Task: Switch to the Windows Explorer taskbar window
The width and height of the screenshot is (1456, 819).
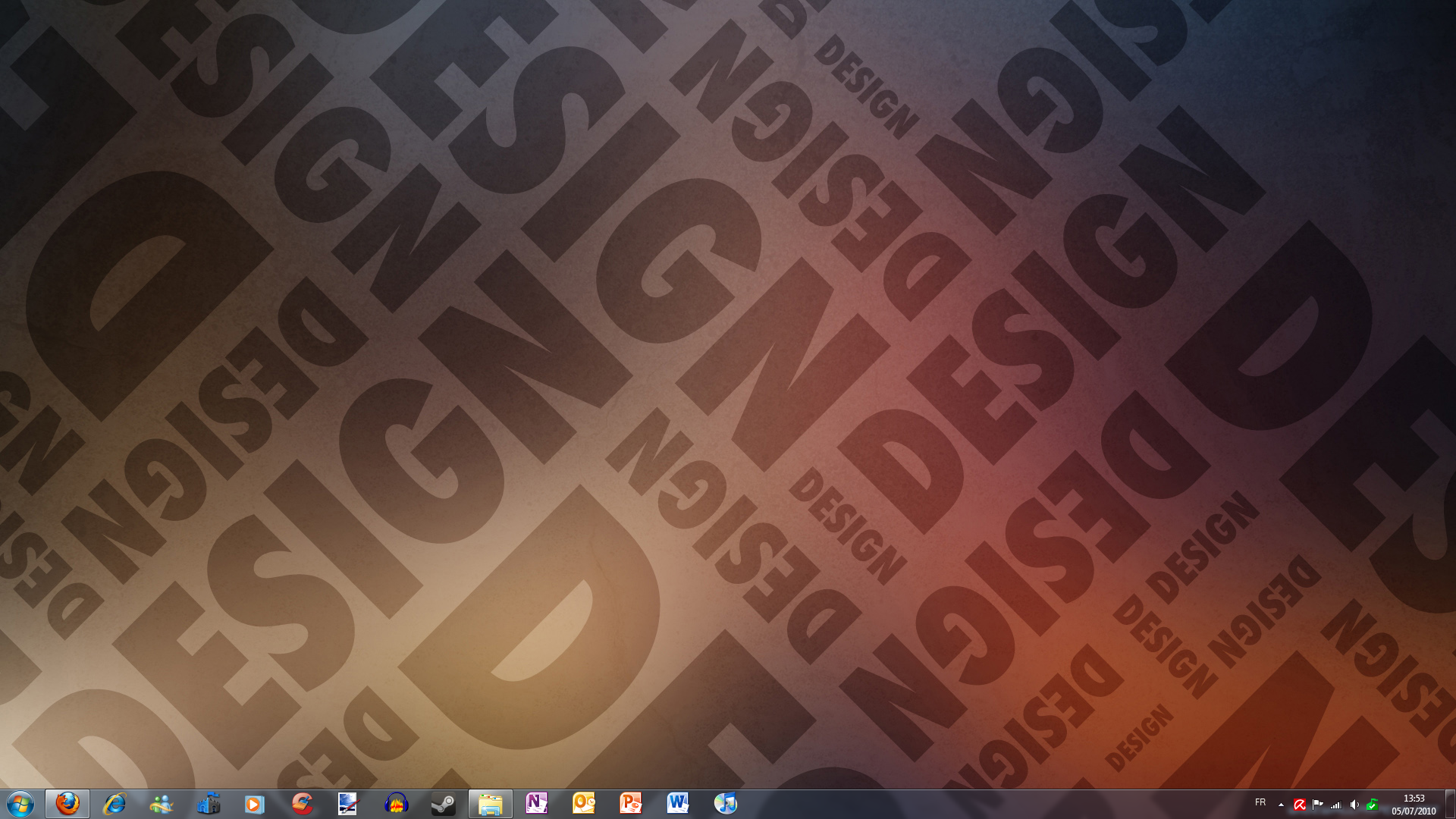Action: pos(490,804)
